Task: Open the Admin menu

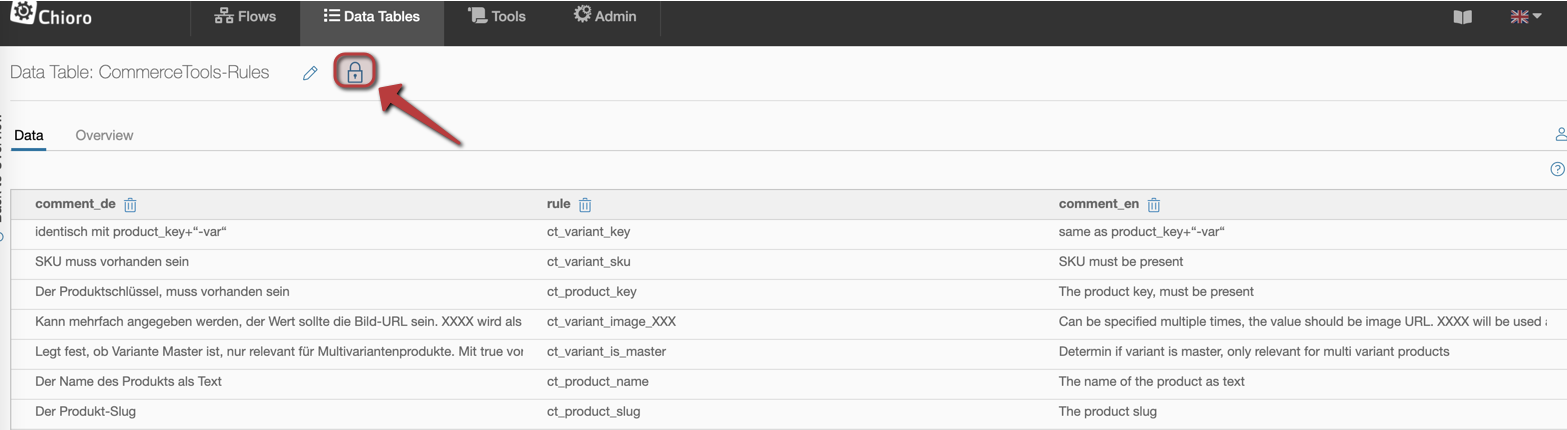Action: (604, 16)
